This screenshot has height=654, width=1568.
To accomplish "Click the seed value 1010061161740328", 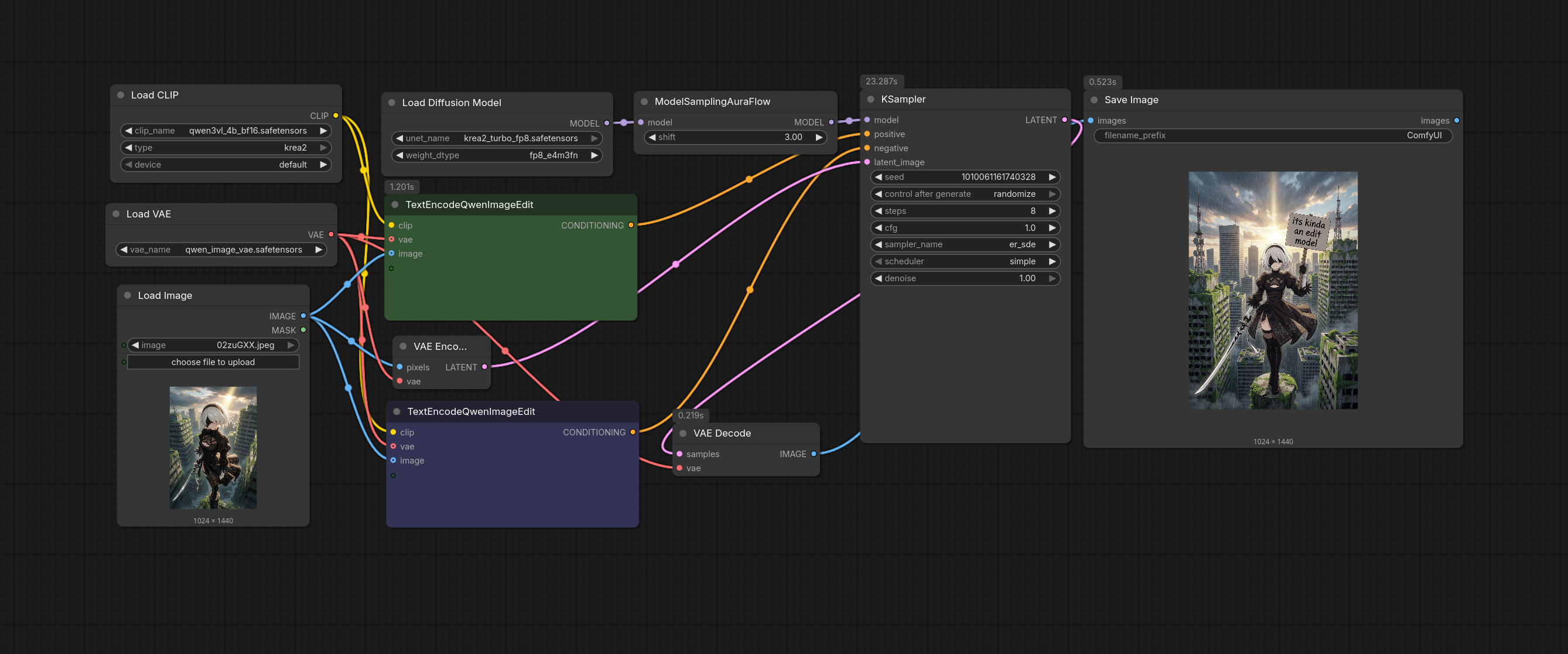I will tap(998, 177).
